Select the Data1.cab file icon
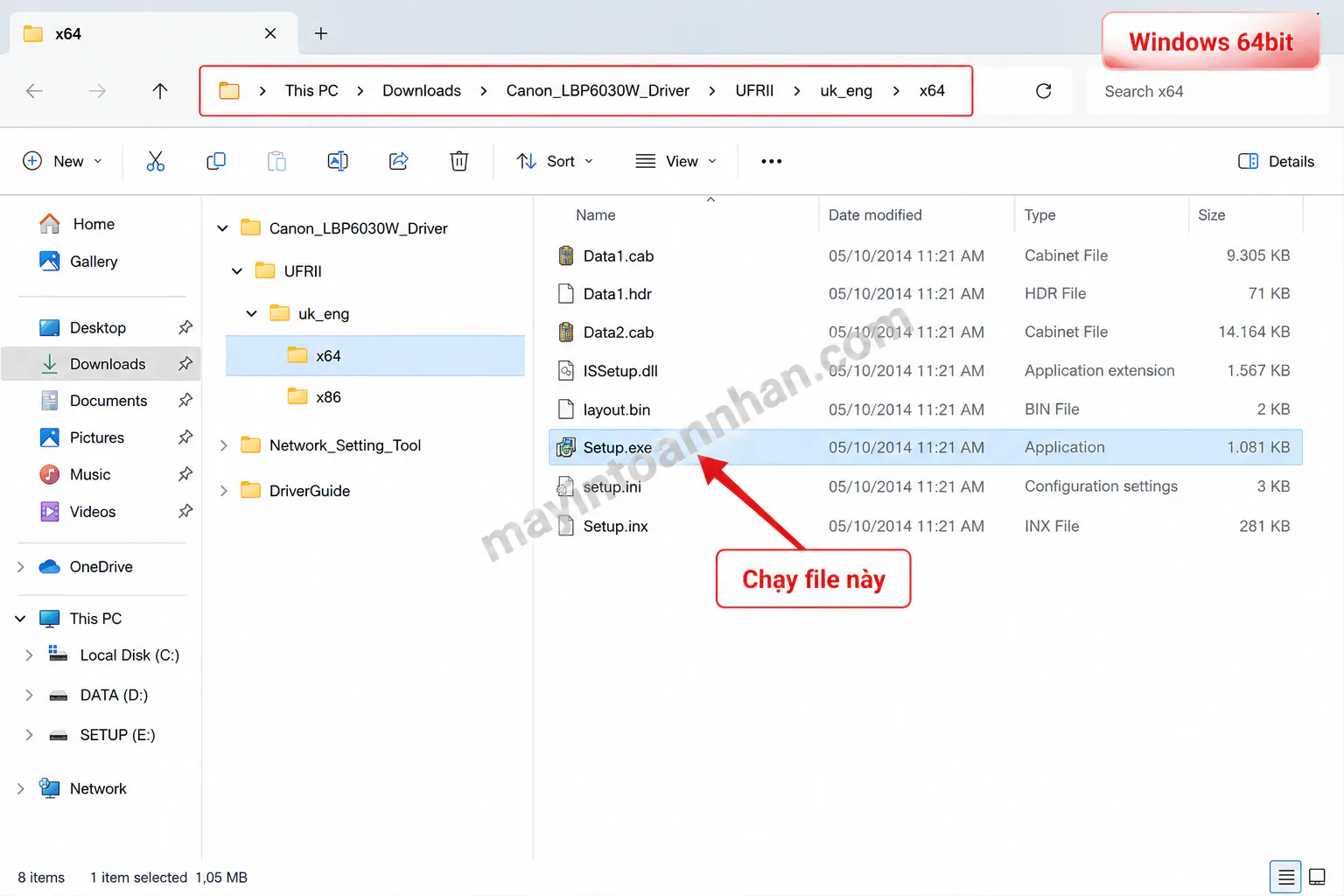The height and width of the screenshot is (896, 1344). pyautogui.click(x=566, y=255)
